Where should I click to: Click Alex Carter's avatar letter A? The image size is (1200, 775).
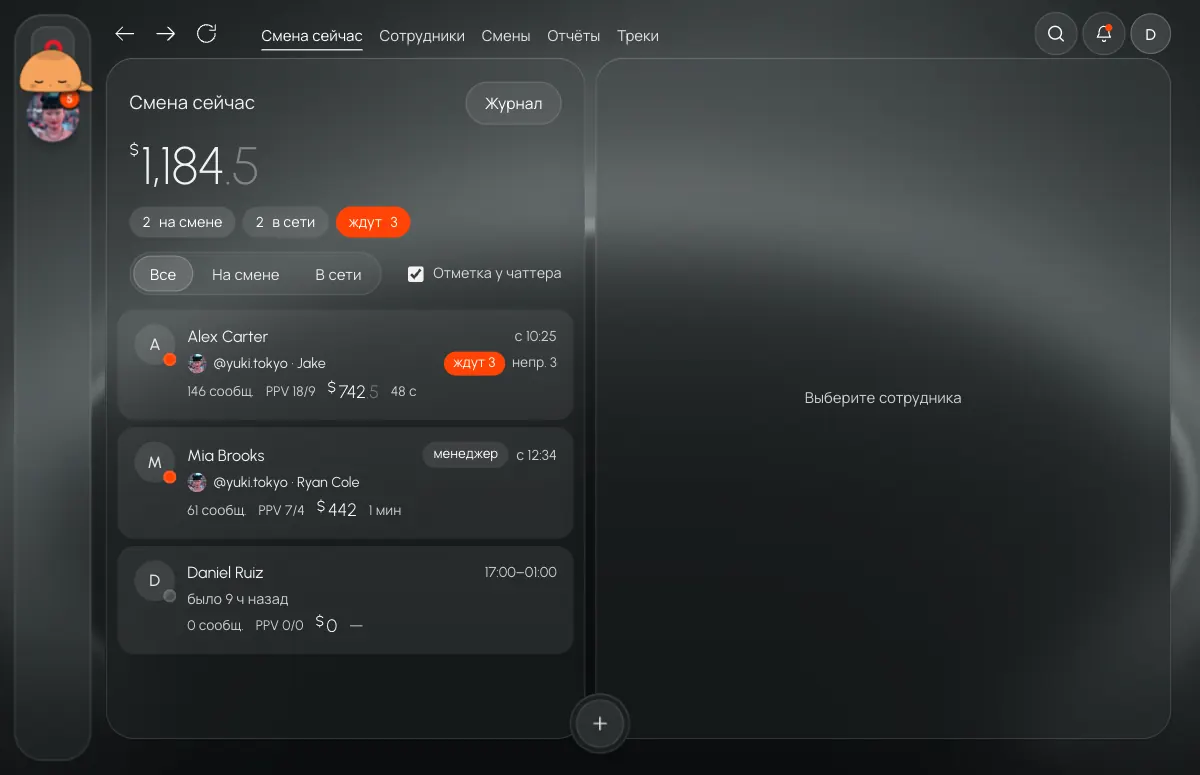pyautogui.click(x=155, y=345)
